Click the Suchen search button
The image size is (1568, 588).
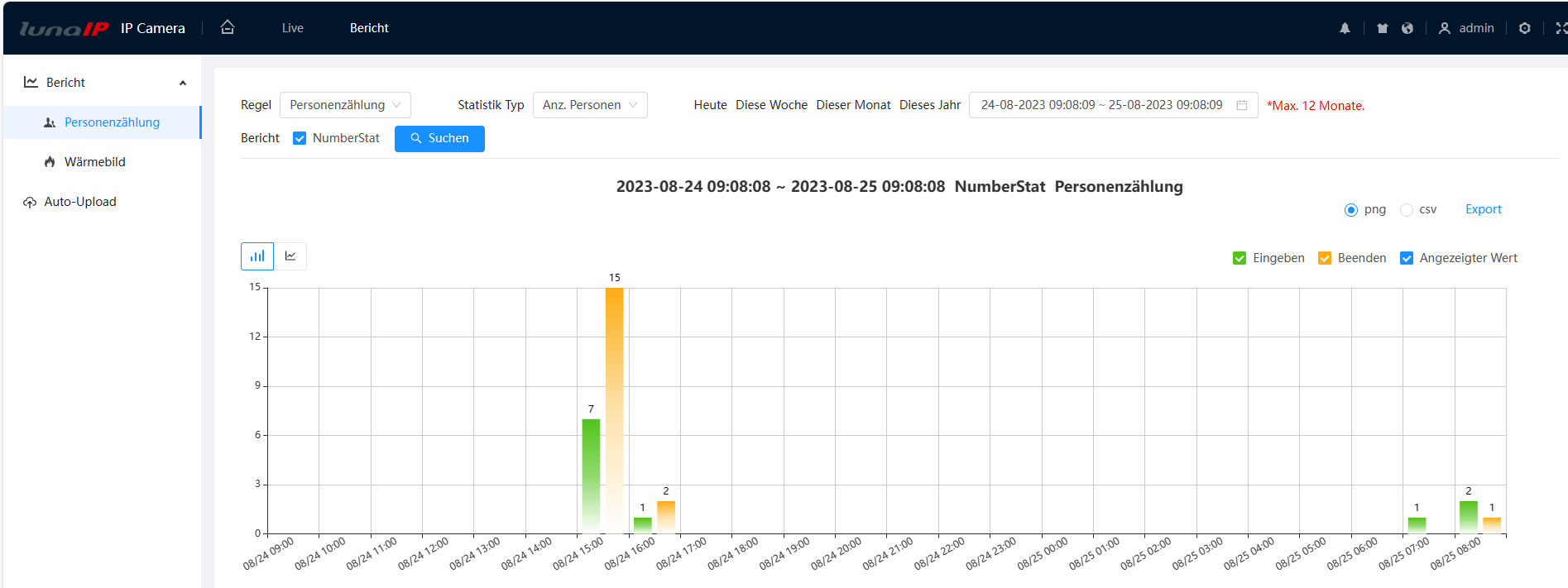click(439, 138)
